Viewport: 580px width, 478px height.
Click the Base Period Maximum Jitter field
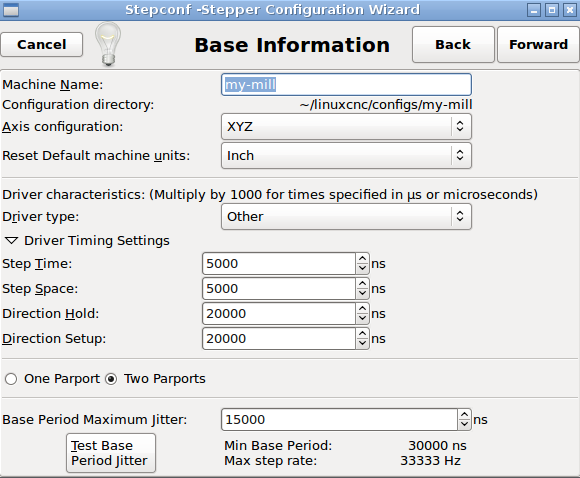tap(340, 420)
